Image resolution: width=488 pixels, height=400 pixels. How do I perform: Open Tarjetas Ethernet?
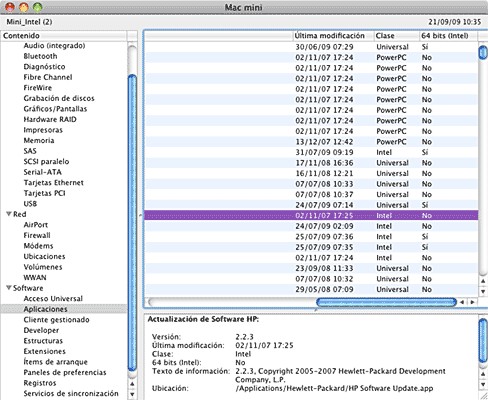coord(54,183)
